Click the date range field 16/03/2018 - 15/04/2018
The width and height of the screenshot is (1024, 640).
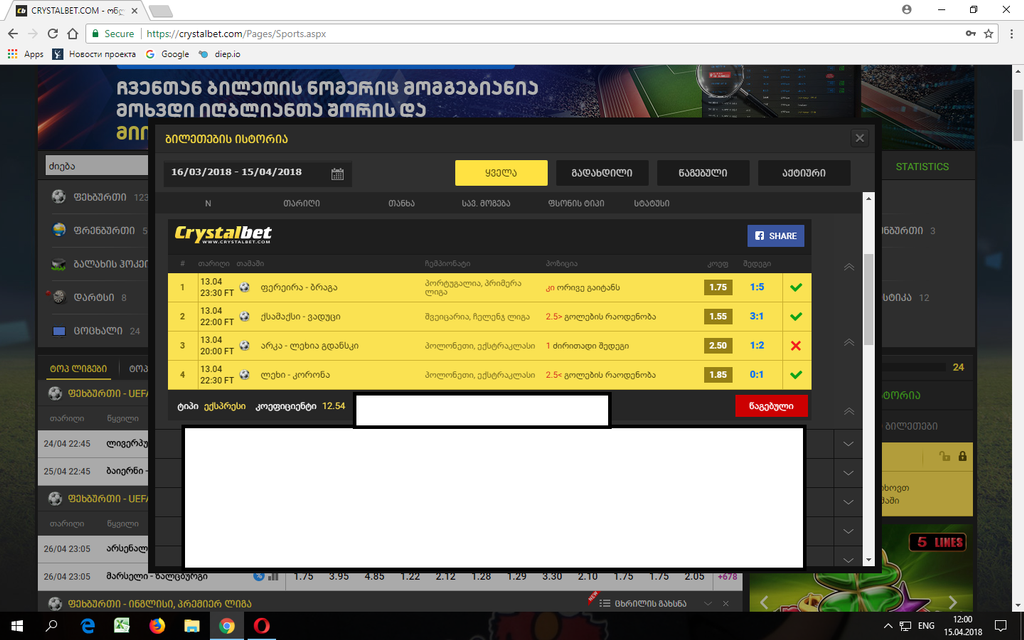point(257,173)
